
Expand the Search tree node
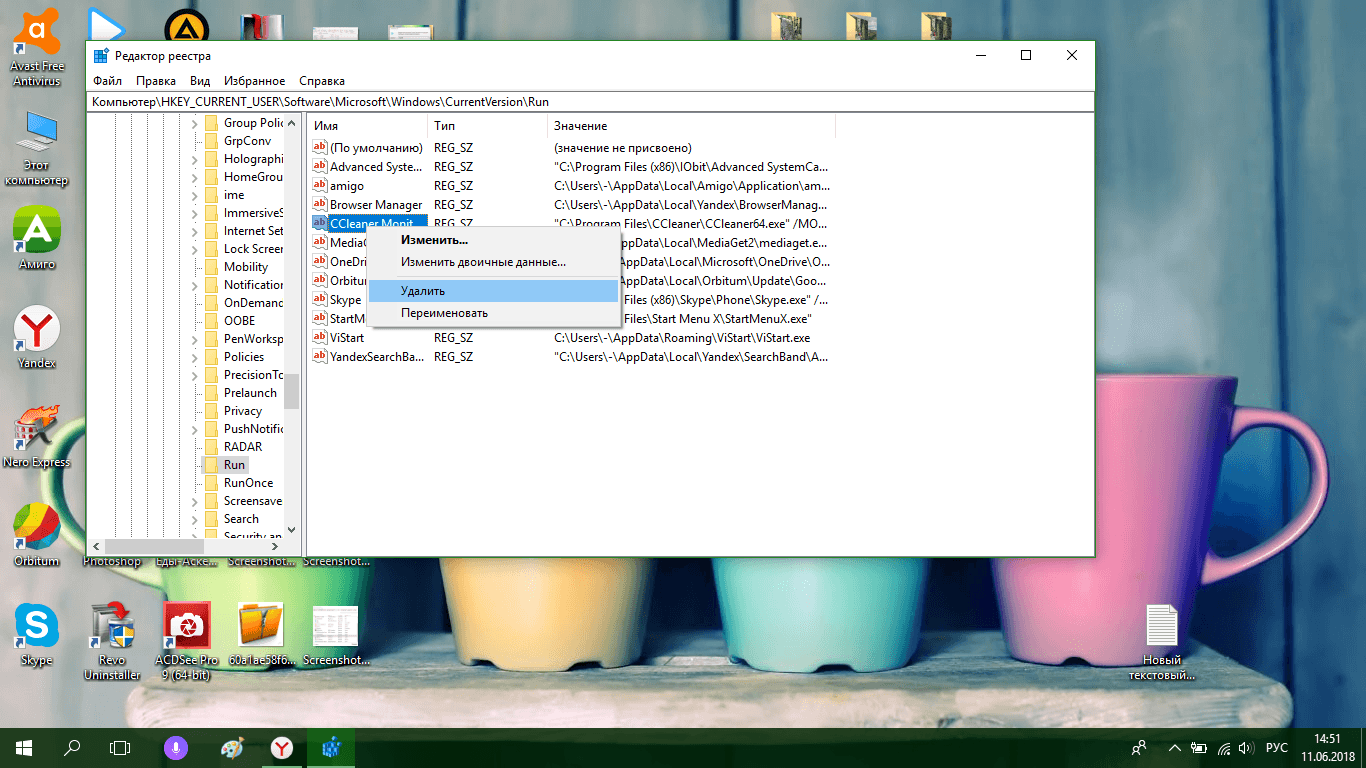click(x=195, y=519)
